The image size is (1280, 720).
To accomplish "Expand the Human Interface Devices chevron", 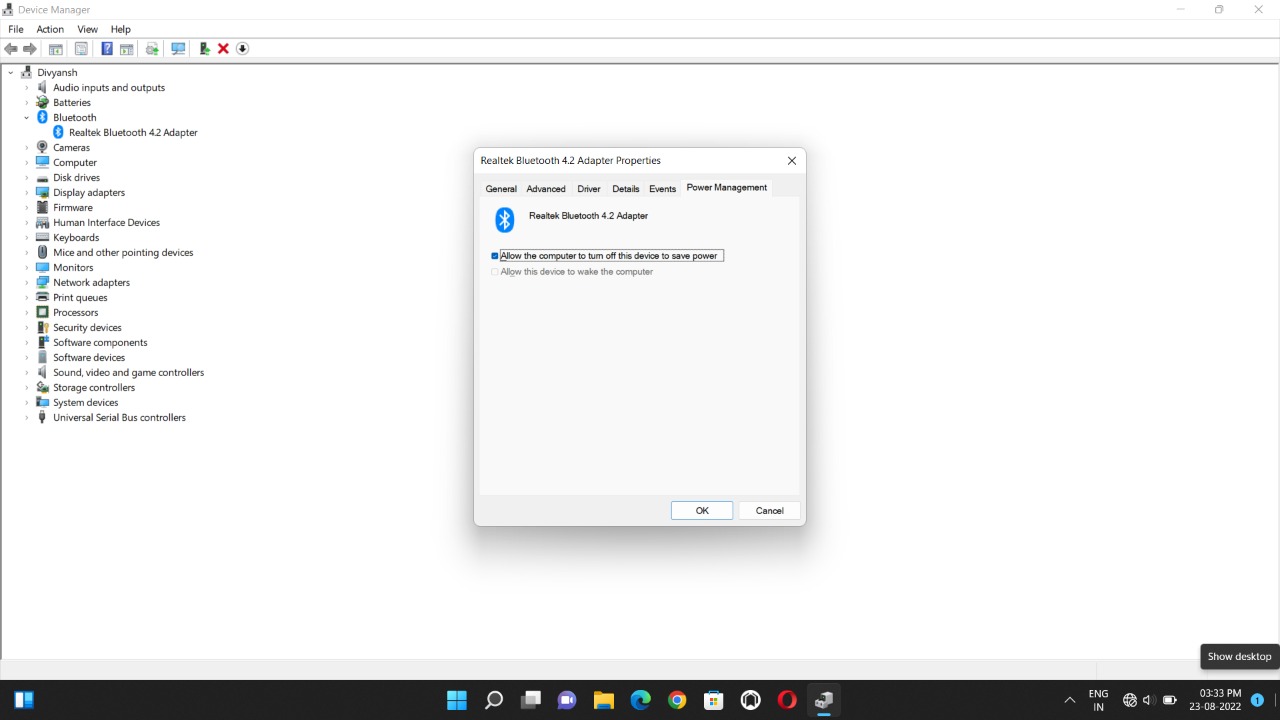I will (27, 222).
